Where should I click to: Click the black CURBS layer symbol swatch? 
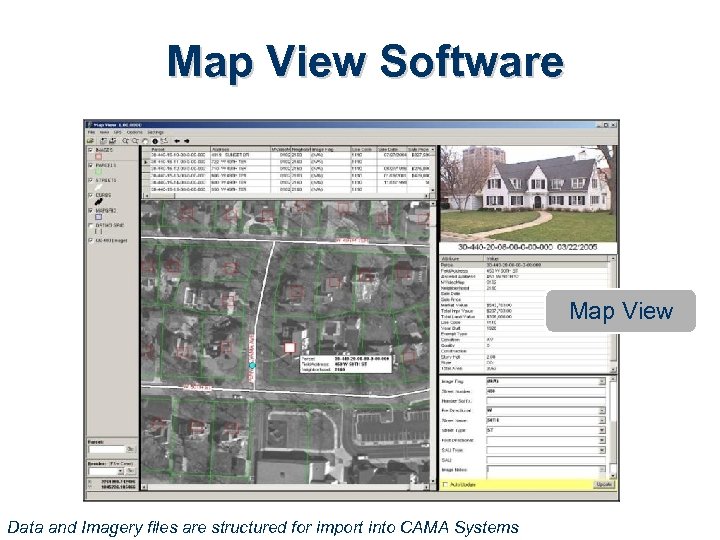tap(98, 202)
